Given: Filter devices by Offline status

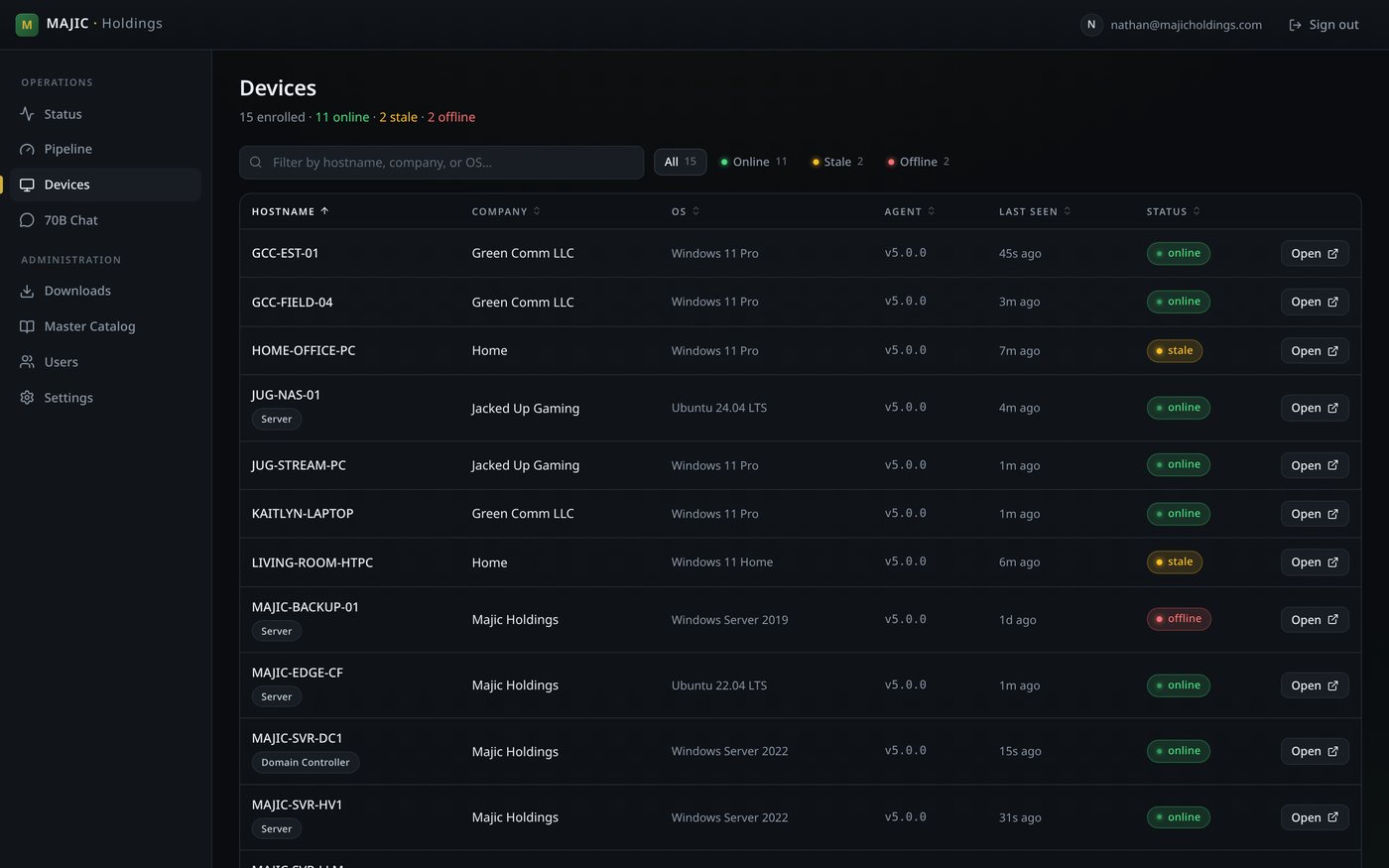Looking at the screenshot, I should pyautogui.click(x=918, y=162).
